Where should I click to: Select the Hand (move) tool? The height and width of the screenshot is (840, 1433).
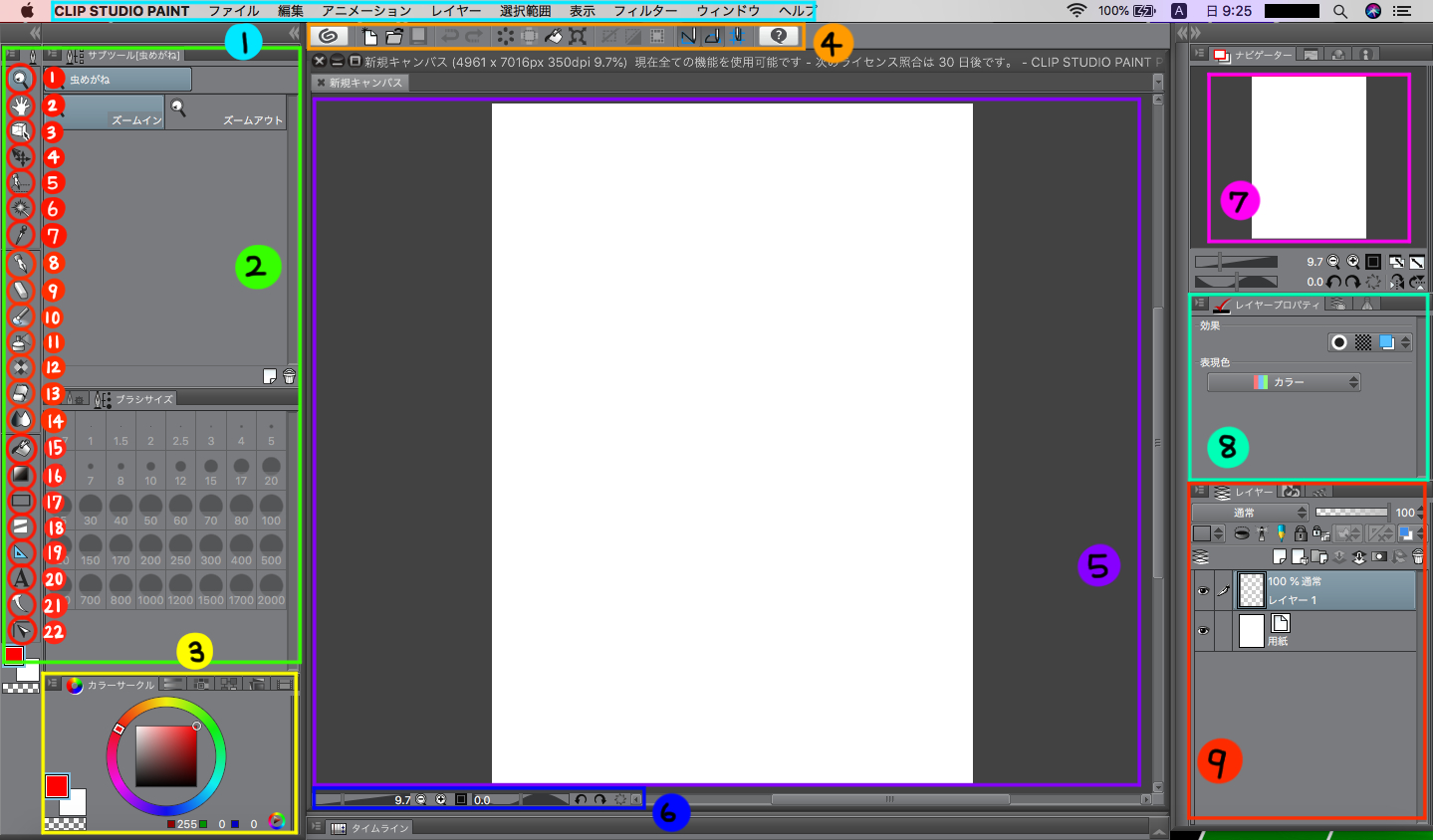coord(20,105)
